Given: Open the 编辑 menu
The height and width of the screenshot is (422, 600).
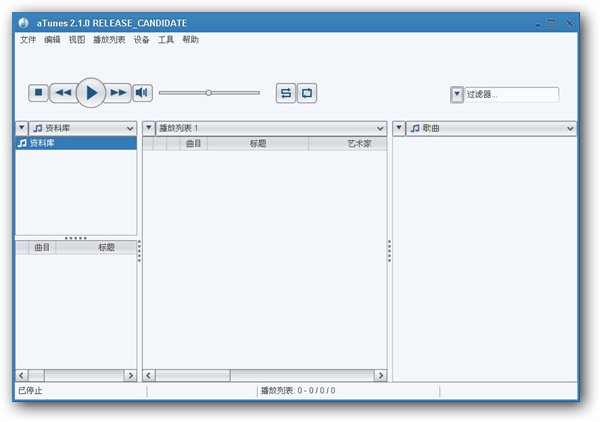Looking at the screenshot, I should coord(52,39).
